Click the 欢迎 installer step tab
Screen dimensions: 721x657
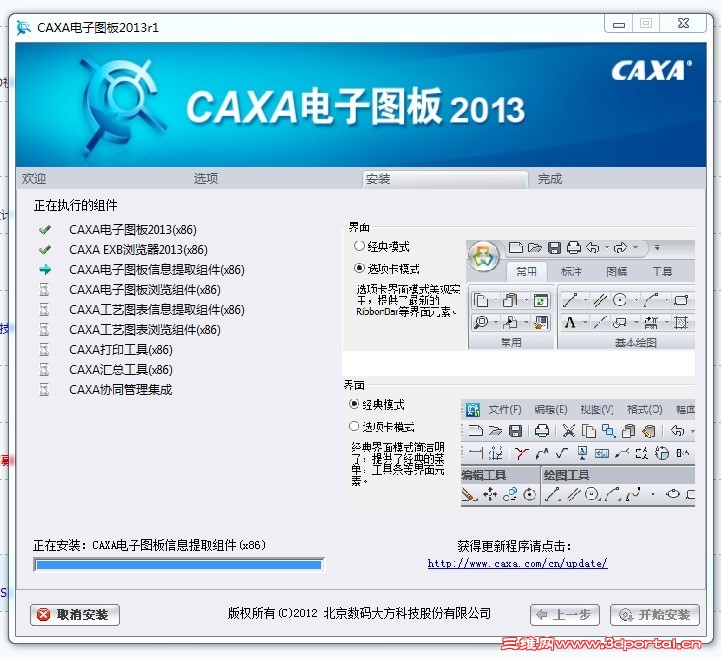point(34,179)
